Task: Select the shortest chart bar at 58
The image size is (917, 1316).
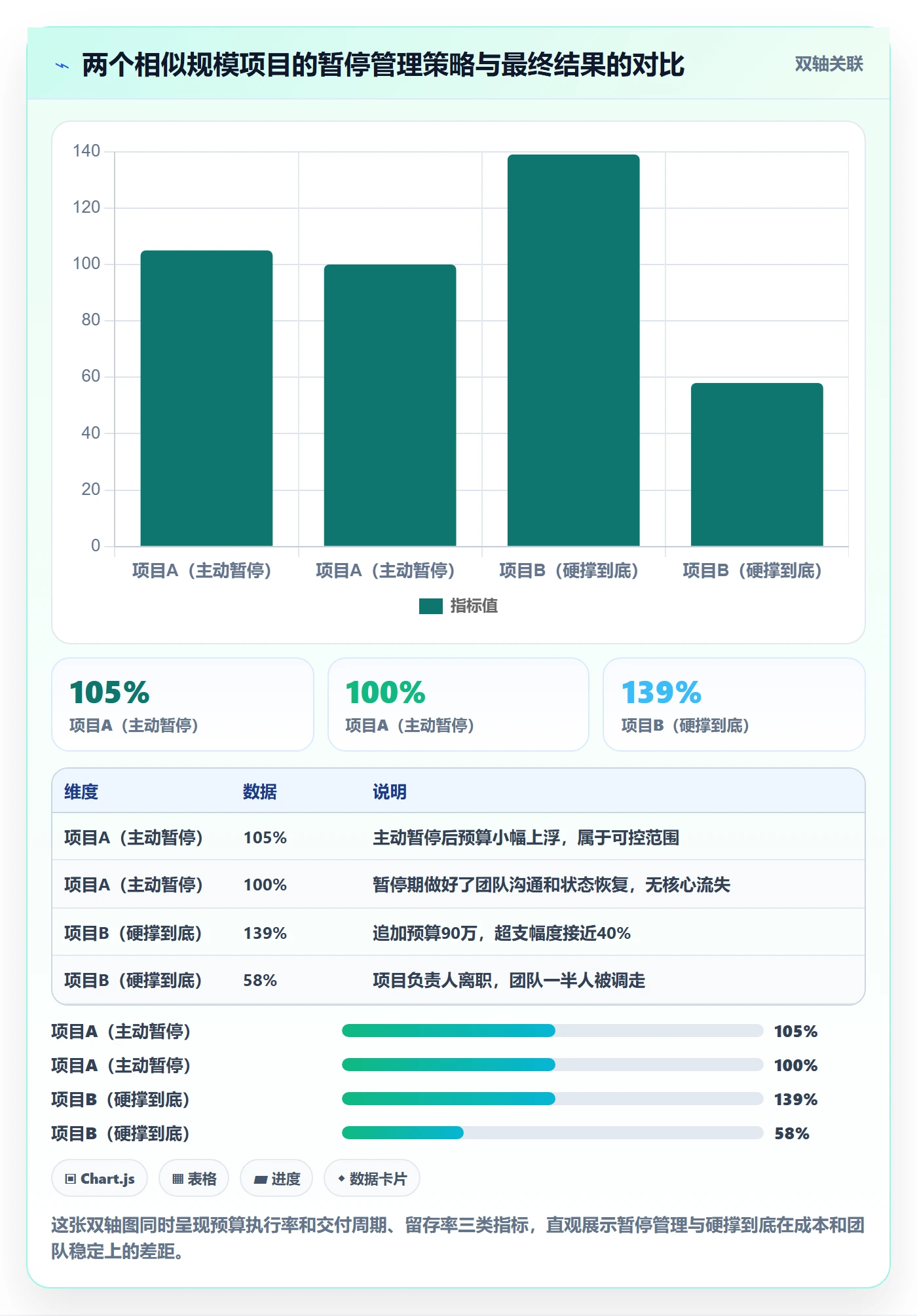Action: point(757,465)
